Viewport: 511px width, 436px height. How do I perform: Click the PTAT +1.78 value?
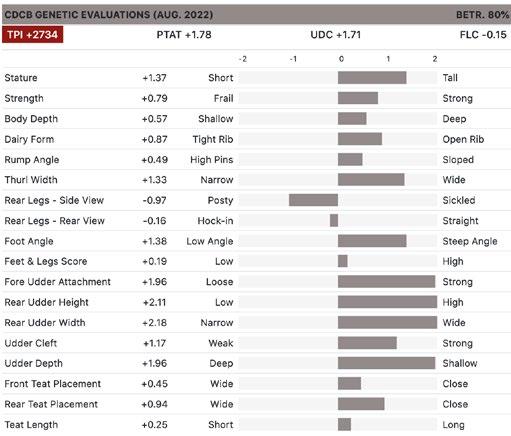[x=184, y=35]
